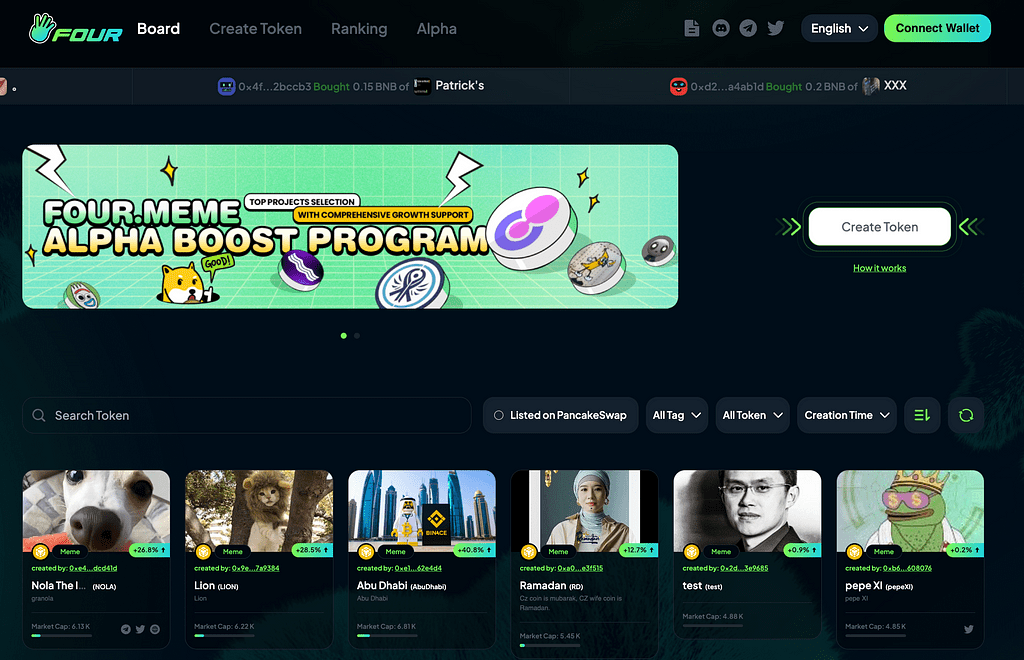Viewport: 1024px width, 660px height.
Task: Open the test token thumbnail
Action: (x=747, y=511)
